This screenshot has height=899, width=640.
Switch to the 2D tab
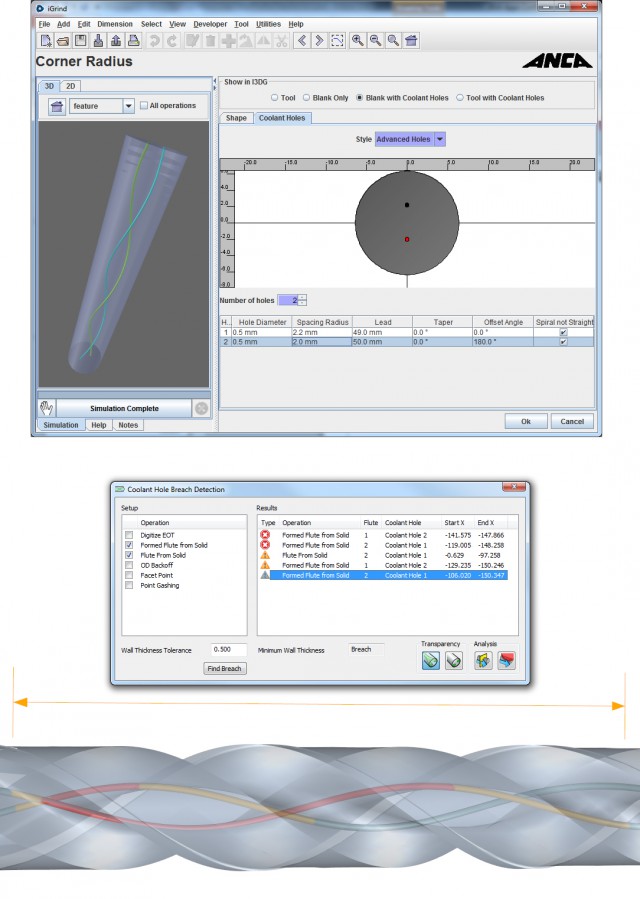[71, 86]
